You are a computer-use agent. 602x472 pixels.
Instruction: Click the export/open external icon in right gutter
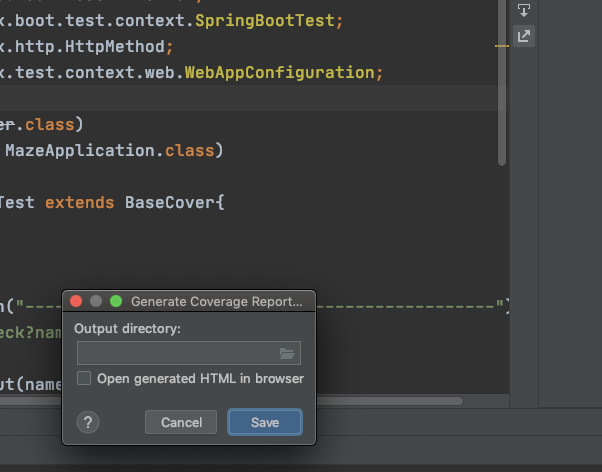(524, 36)
